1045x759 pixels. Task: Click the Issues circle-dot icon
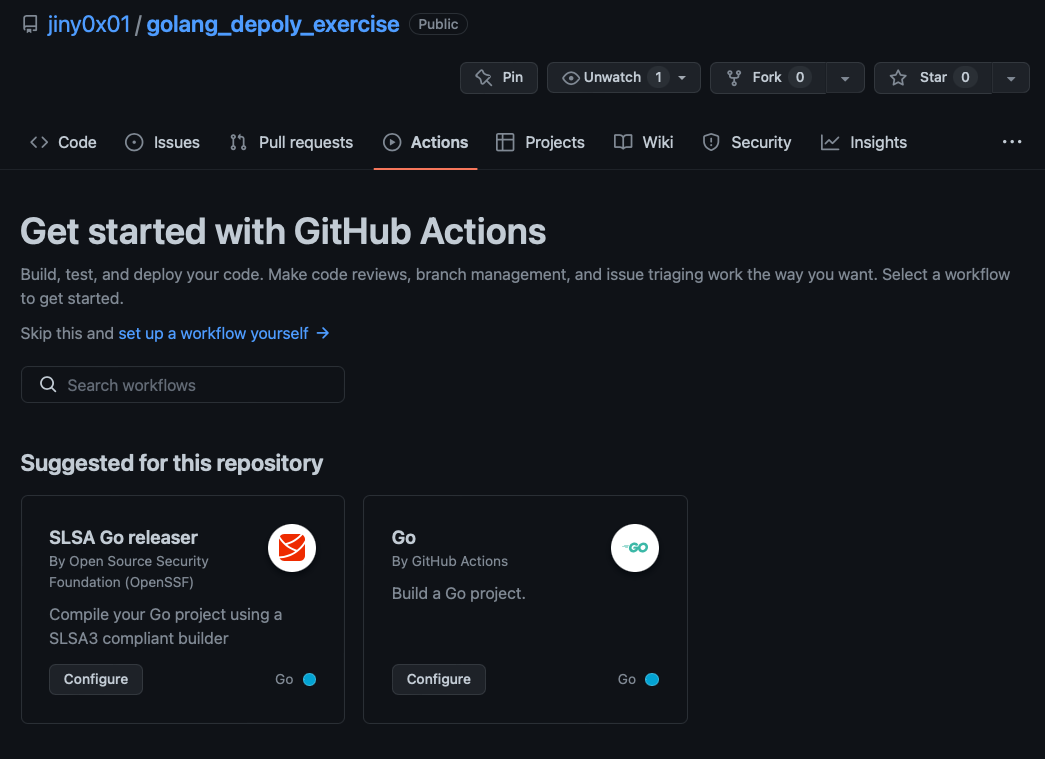[x=134, y=142]
